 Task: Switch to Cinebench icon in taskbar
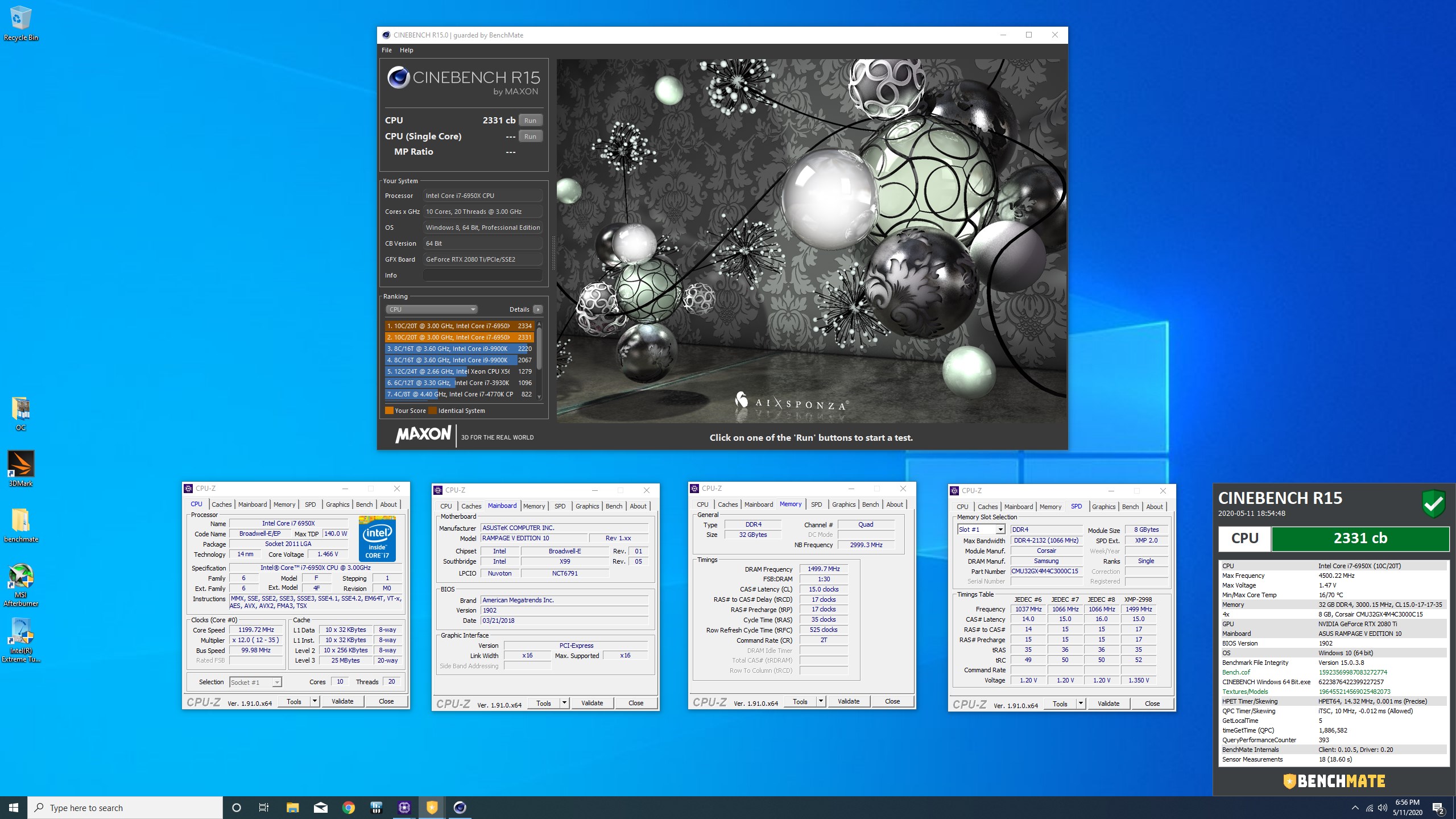pyautogui.click(x=460, y=808)
